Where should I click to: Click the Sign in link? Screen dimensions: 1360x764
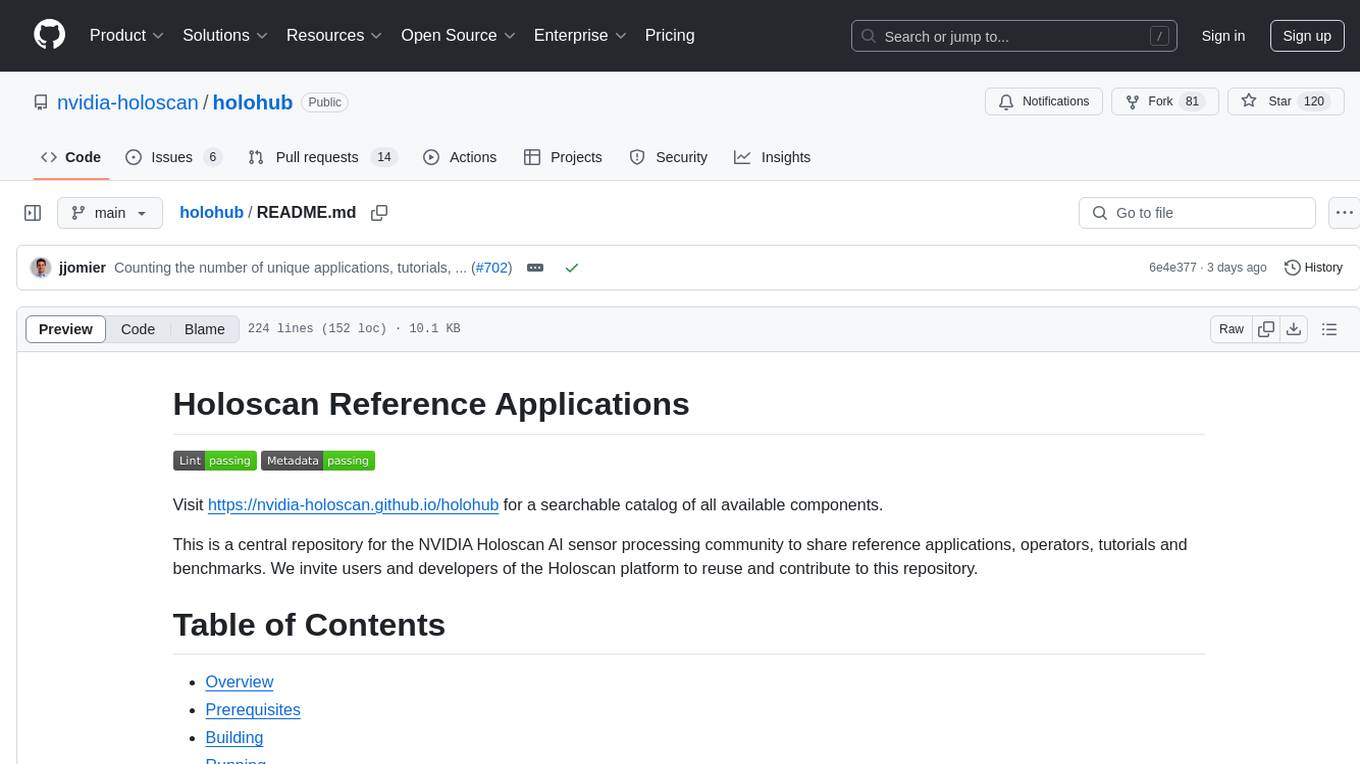(1223, 36)
